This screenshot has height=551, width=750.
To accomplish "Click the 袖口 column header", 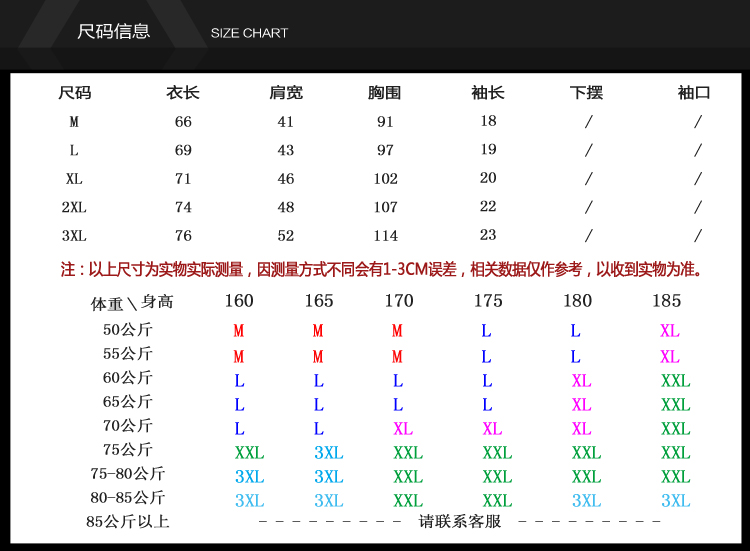I will (694, 92).
